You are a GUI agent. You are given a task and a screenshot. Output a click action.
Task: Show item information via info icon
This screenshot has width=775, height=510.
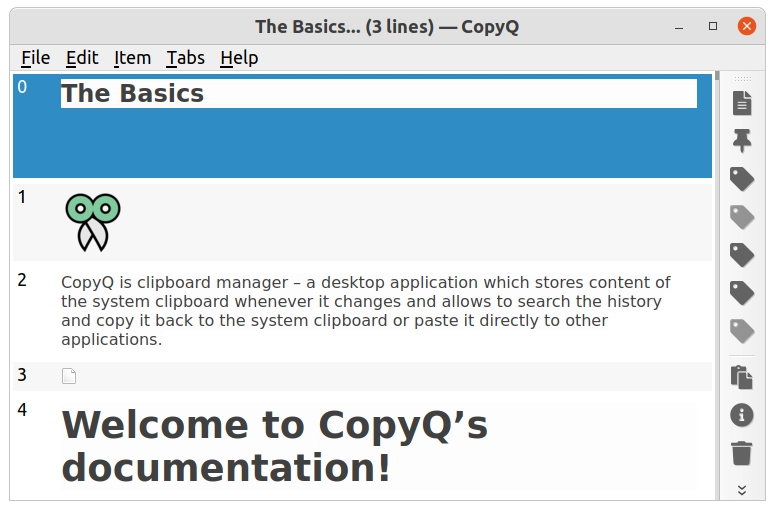coord(741,415)
